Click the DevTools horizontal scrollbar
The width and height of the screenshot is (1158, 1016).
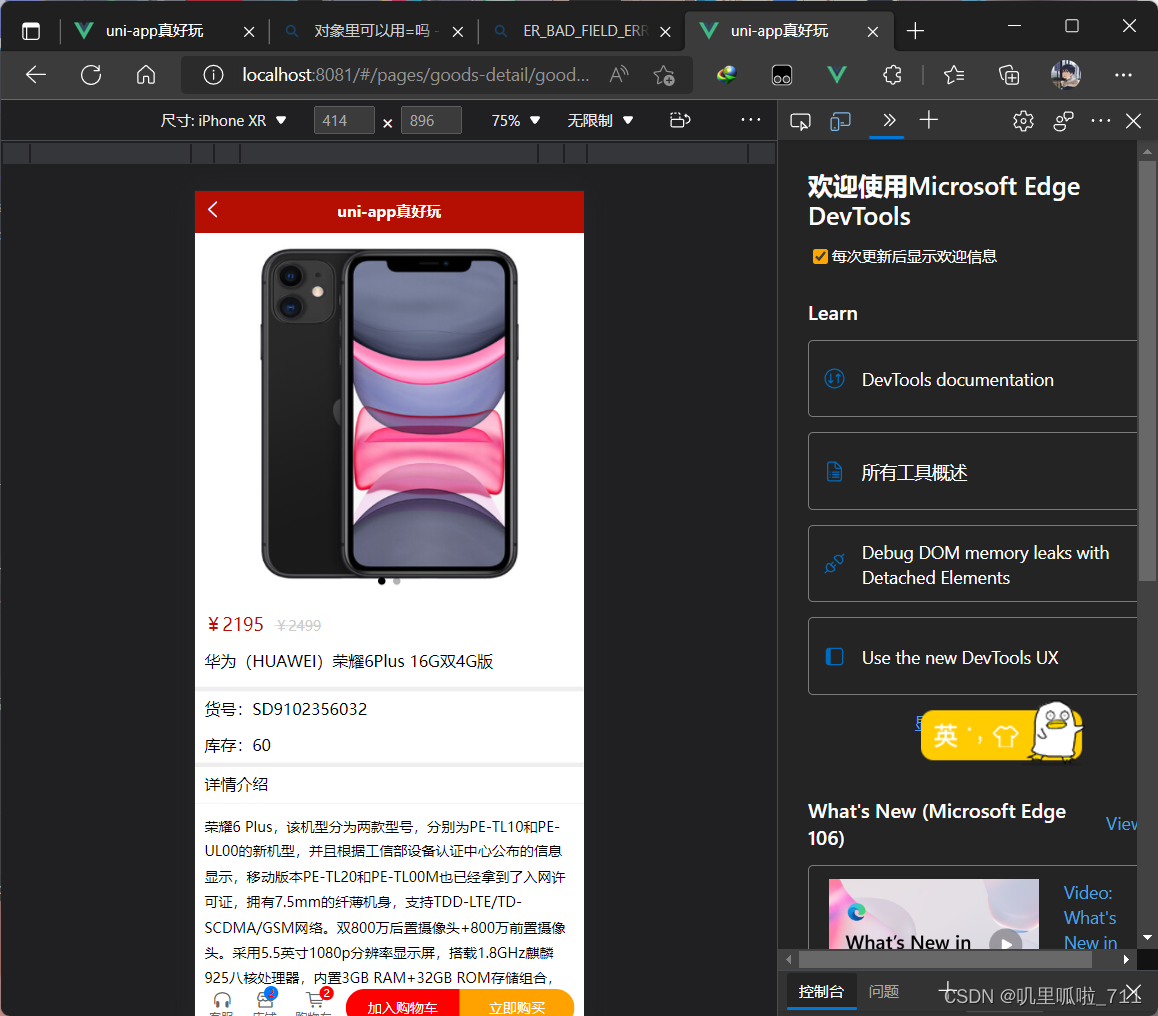[945, 959]
